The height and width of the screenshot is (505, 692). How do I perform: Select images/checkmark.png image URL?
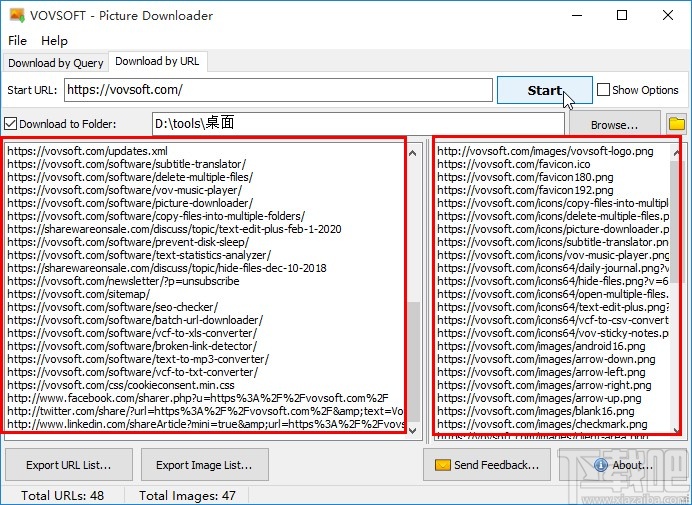(x=542, y=424)
